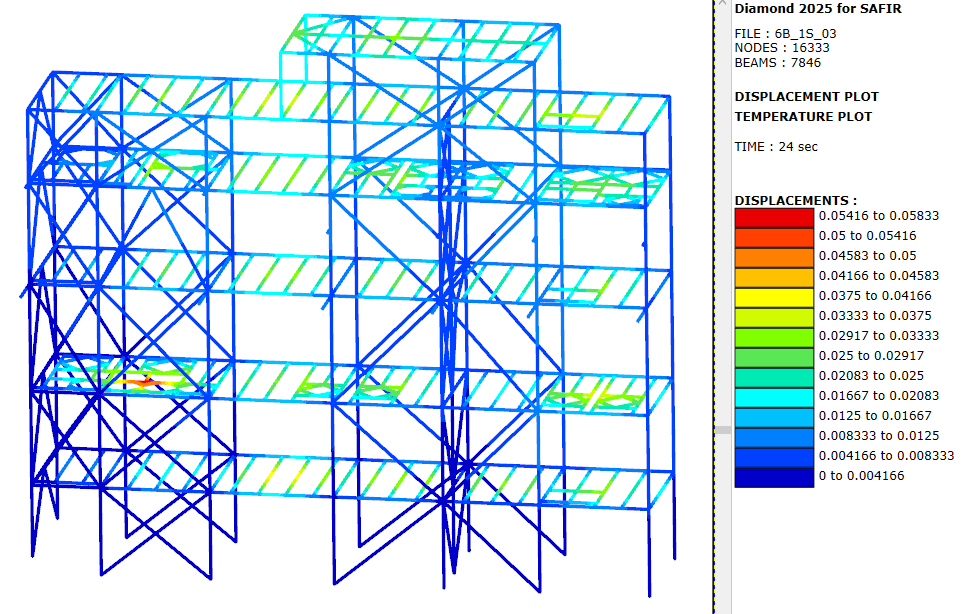Select the orange-red 0.05 to 0.05416 swatch
The image size is (966, 614).
pyautogui.click(x=774, y=237)
